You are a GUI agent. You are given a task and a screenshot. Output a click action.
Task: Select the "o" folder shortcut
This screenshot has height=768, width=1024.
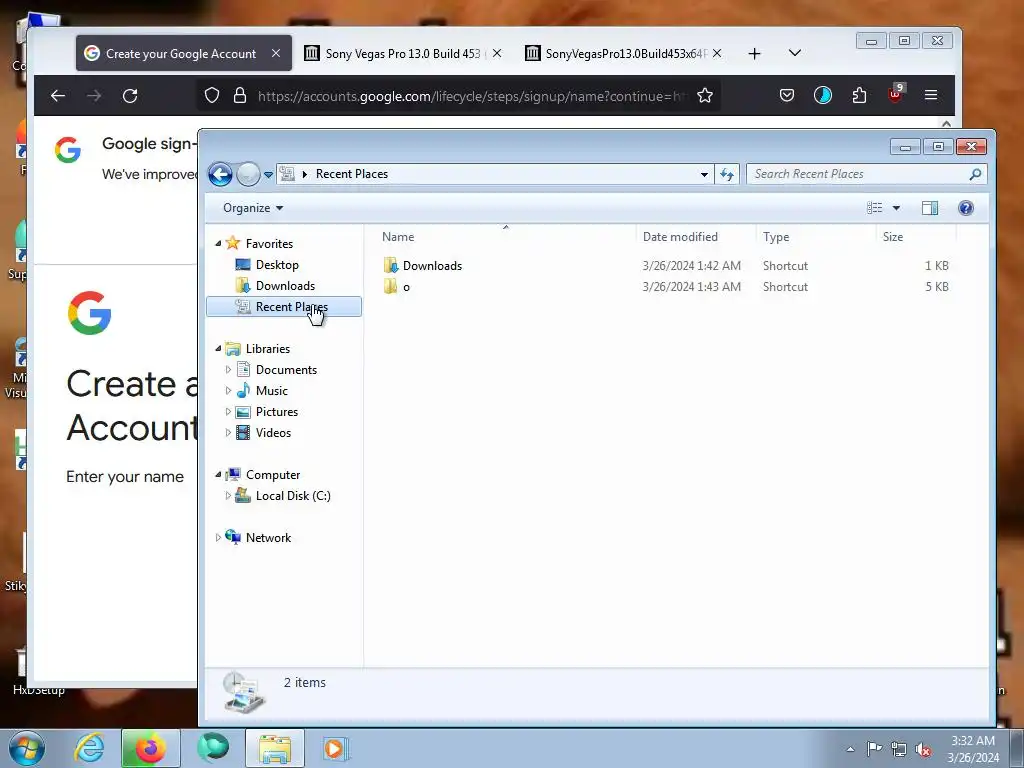406,287
